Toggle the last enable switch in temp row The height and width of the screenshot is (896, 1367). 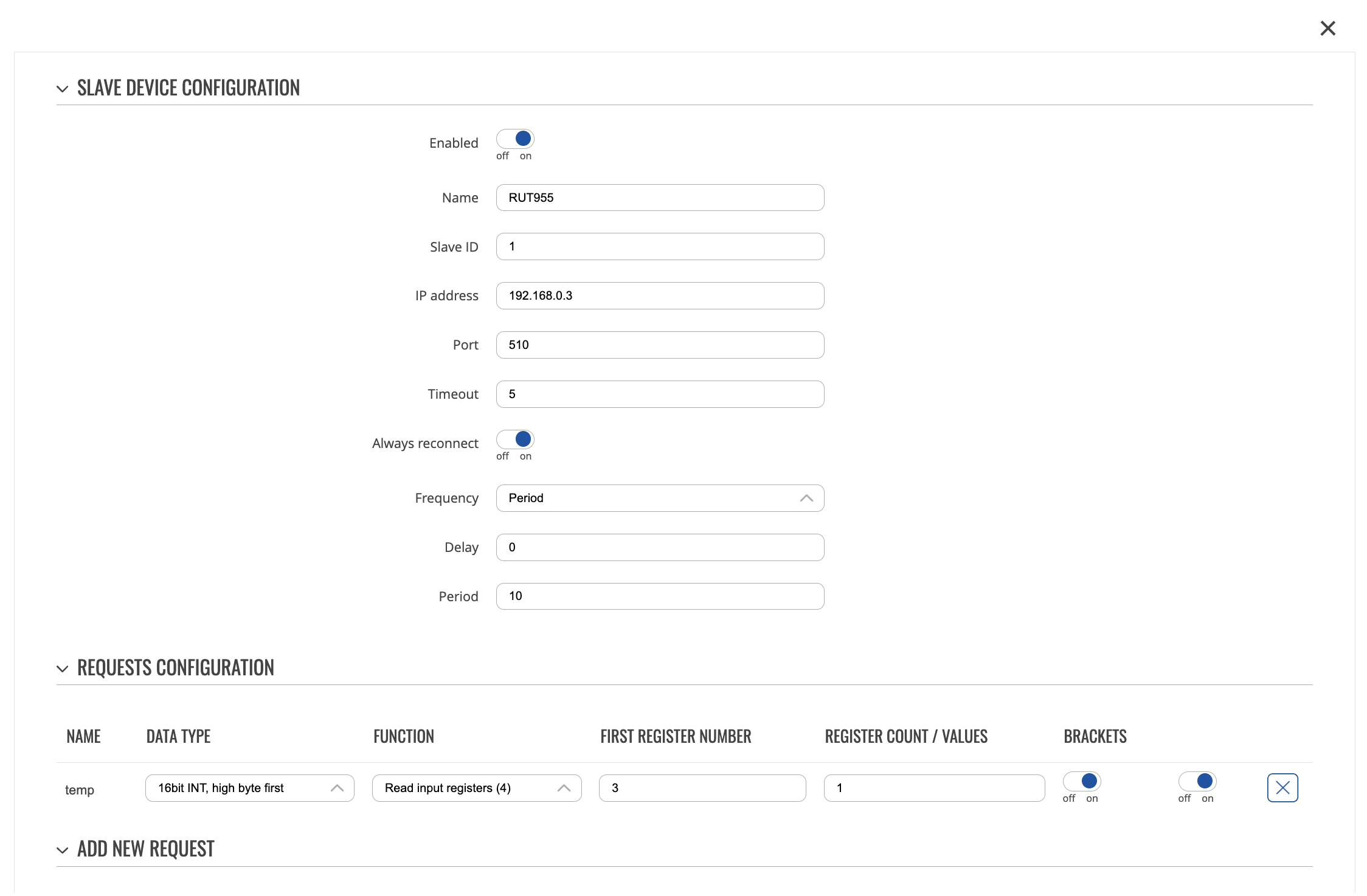(x=1197, y=781)
